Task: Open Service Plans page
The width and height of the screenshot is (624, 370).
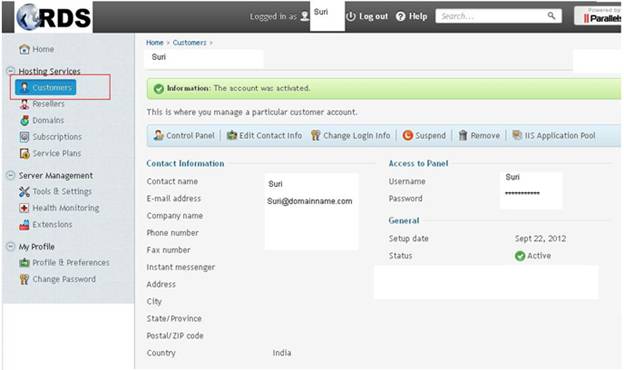Action: pos(57,154)
